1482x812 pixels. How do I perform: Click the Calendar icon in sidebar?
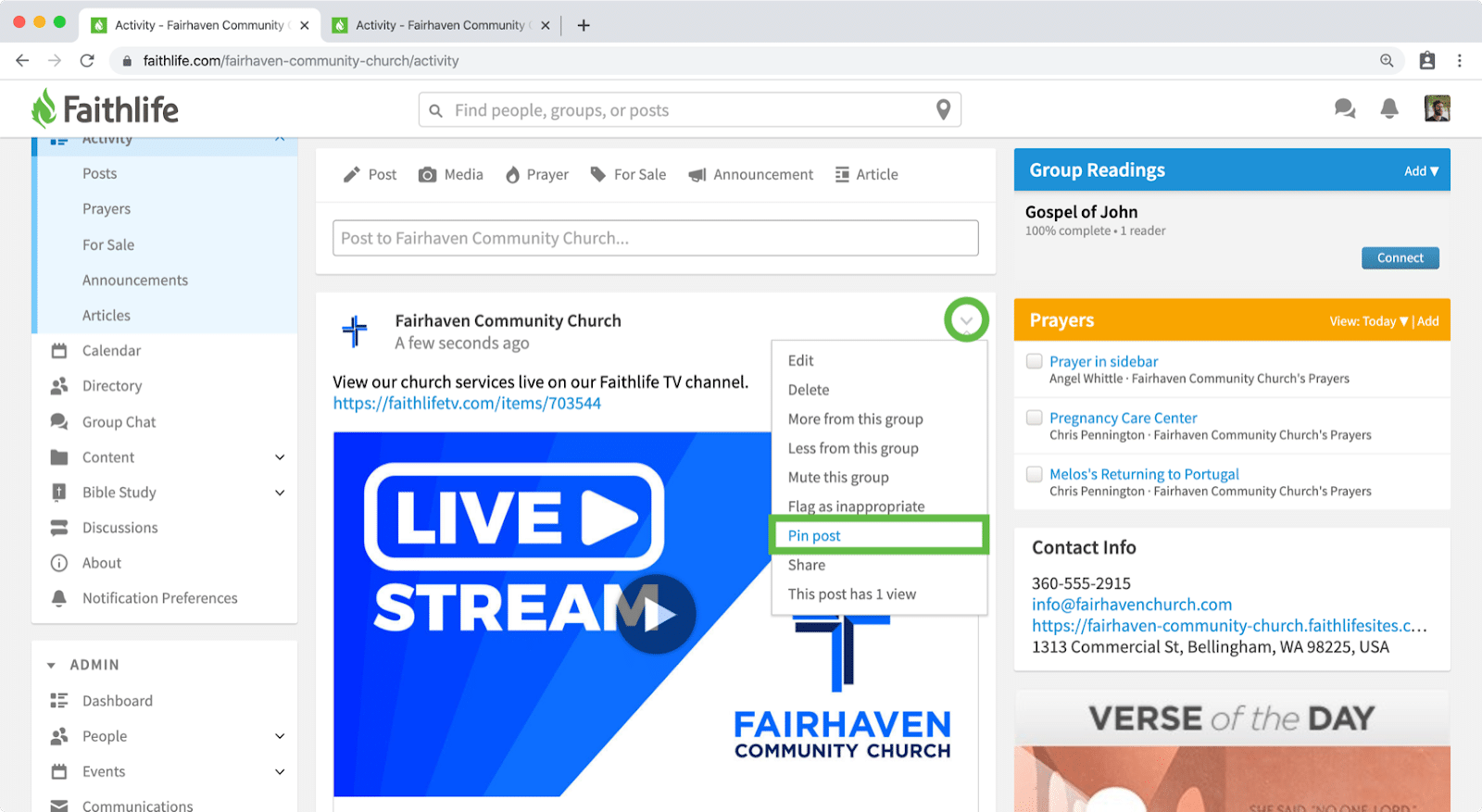point(59,351)
